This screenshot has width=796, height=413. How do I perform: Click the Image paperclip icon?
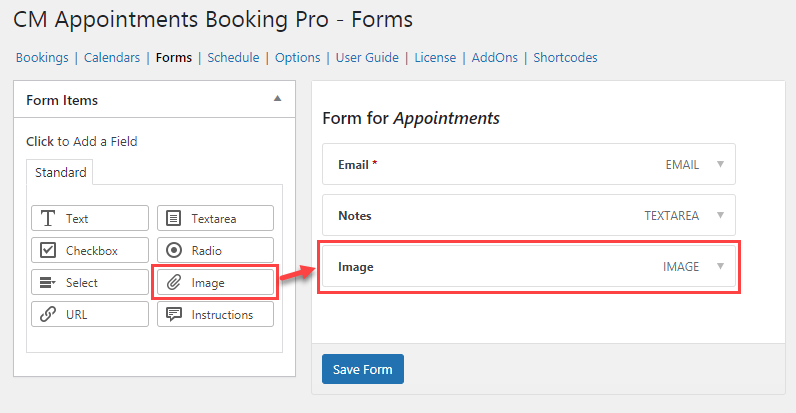point(174,282)
